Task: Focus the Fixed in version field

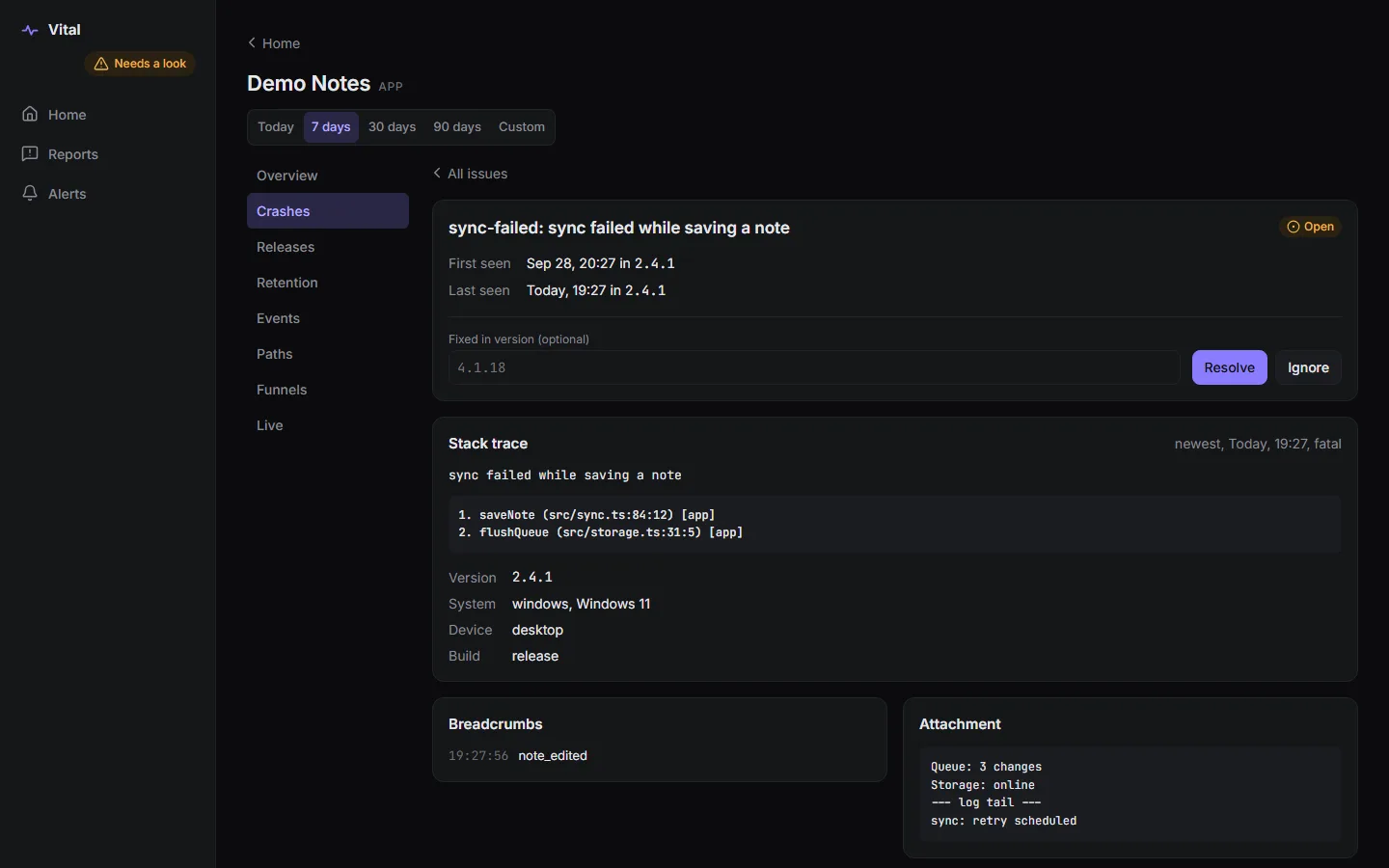Action: [x=814, y=367]
